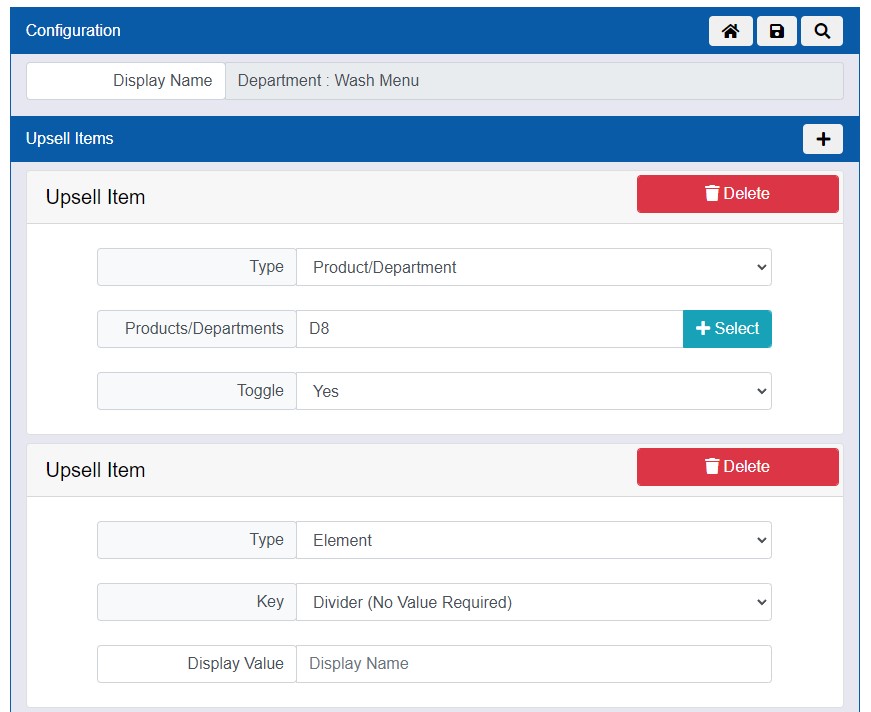This screenshot has height=712, width=871.
Task: Click the Configuration header title
Action: coord(73,31)
